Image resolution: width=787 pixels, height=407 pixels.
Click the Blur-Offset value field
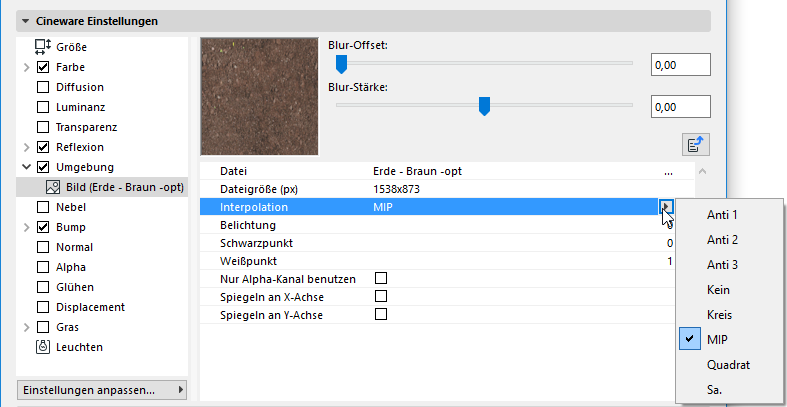click(681, 65)
